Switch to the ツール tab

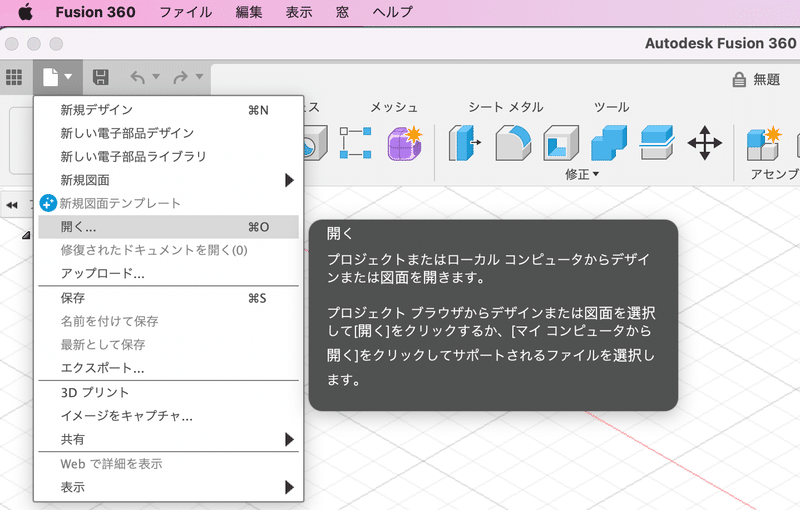[611, 107]
